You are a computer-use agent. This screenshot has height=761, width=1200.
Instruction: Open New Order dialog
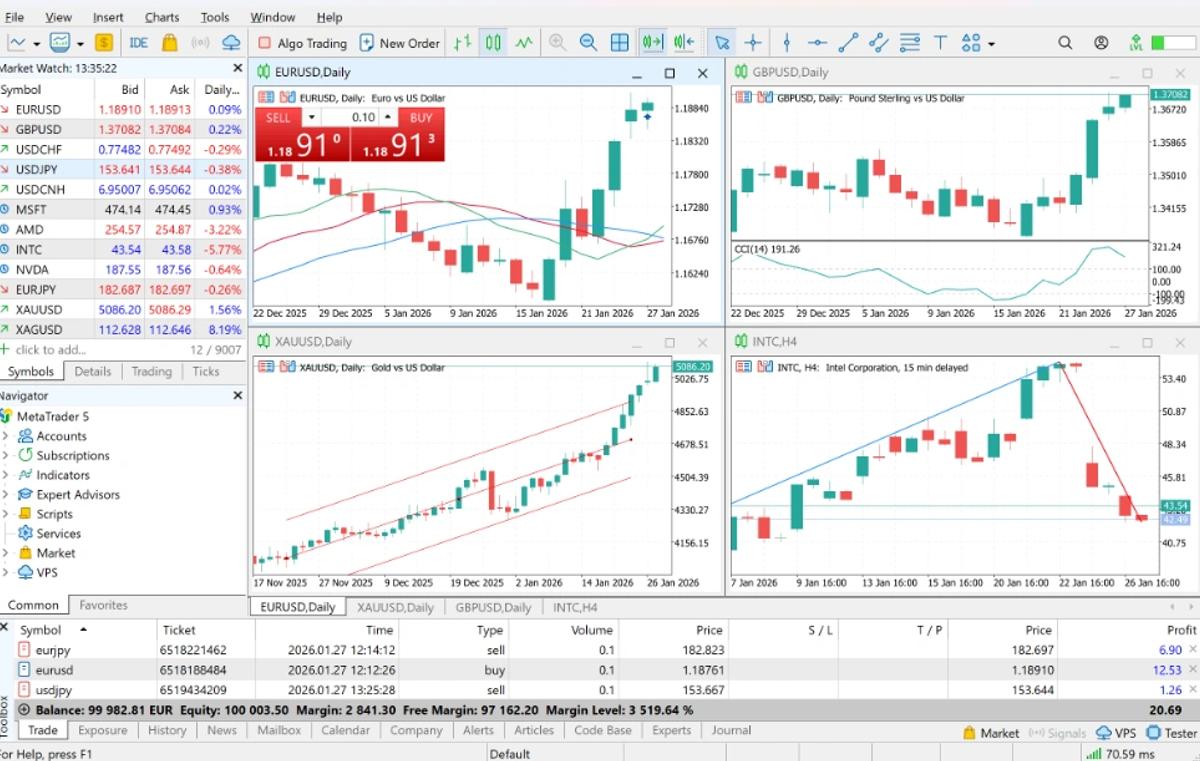[399, 43]
